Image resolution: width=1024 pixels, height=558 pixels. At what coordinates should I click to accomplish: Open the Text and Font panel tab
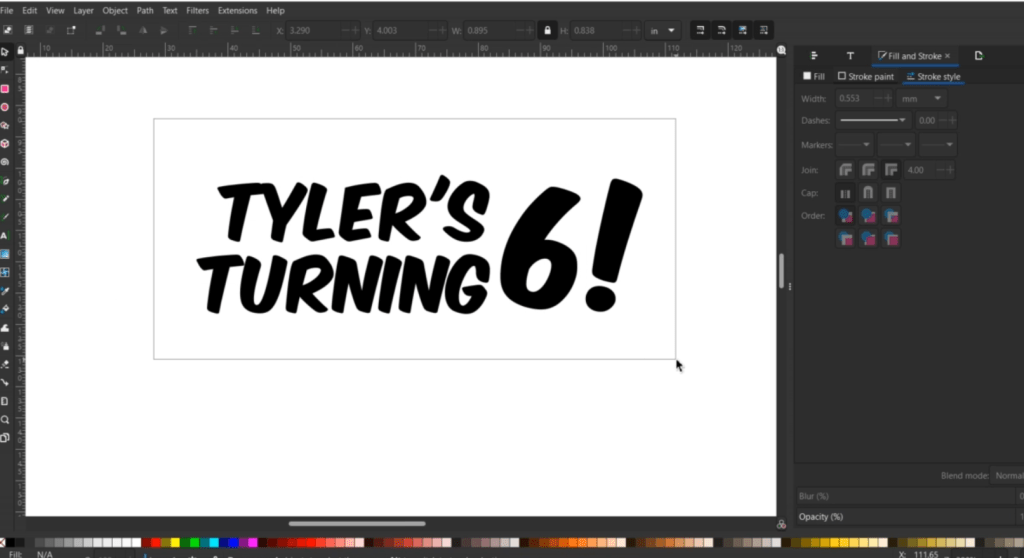click(x=850, y=56)
